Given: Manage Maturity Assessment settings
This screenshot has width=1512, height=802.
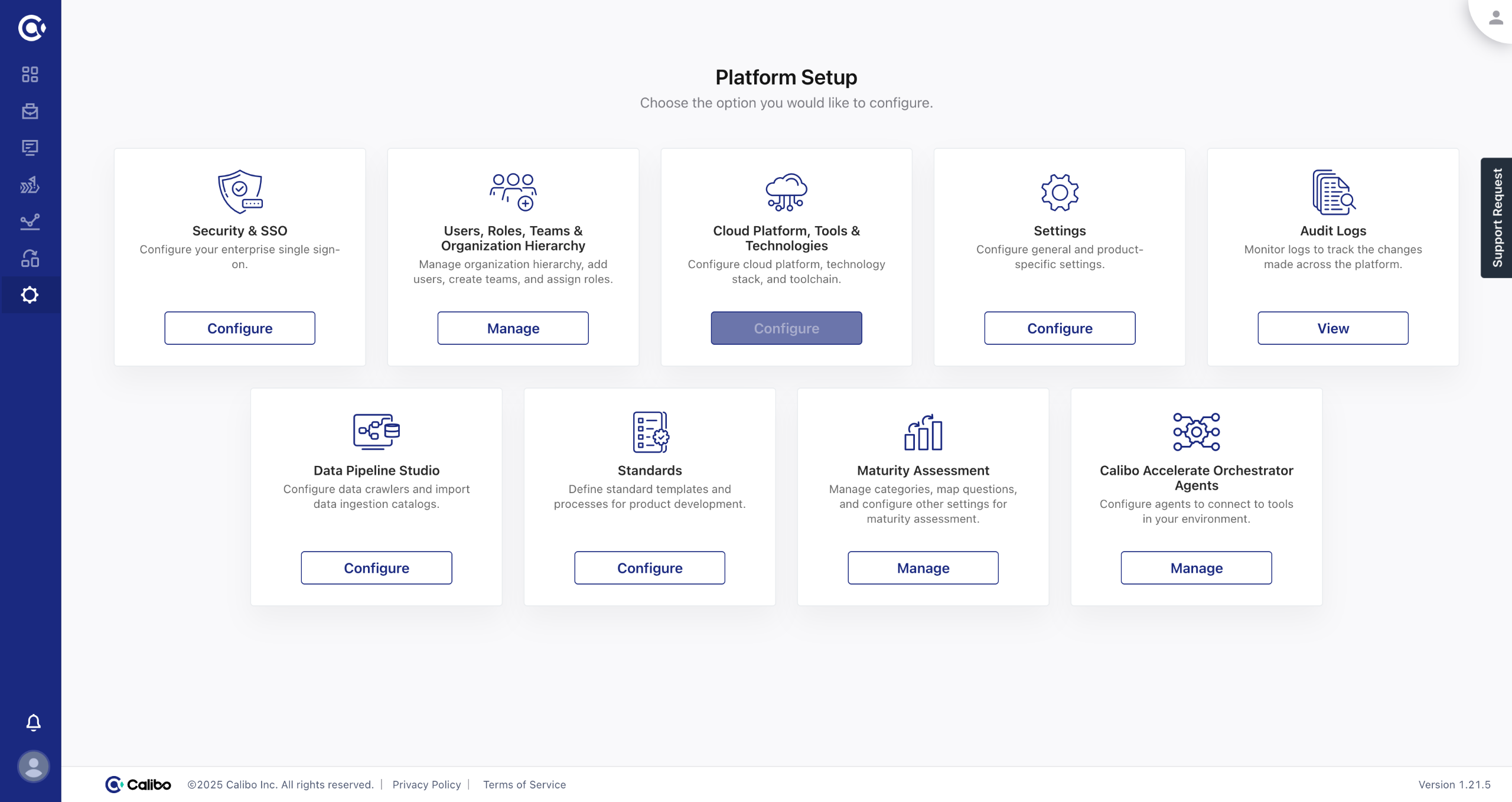Looking at the screenshot, I should (923, 568).
